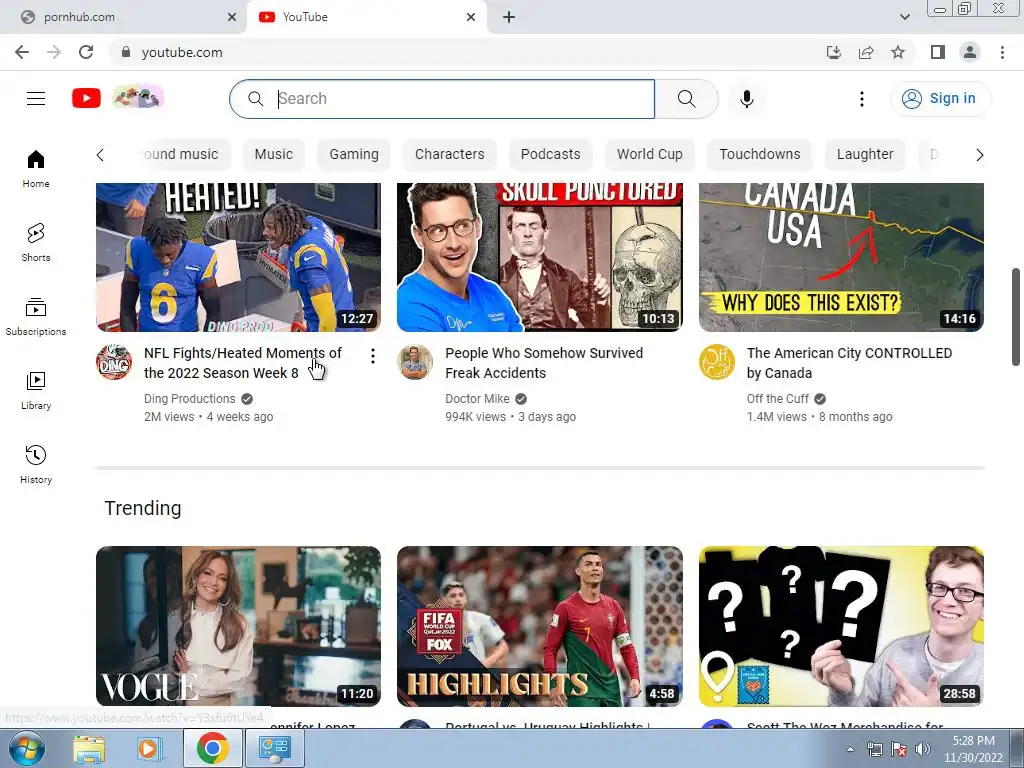Screen dimensions: 1024x768
Task: Open the Windows Start menu
Action: [x=26, y=748]
